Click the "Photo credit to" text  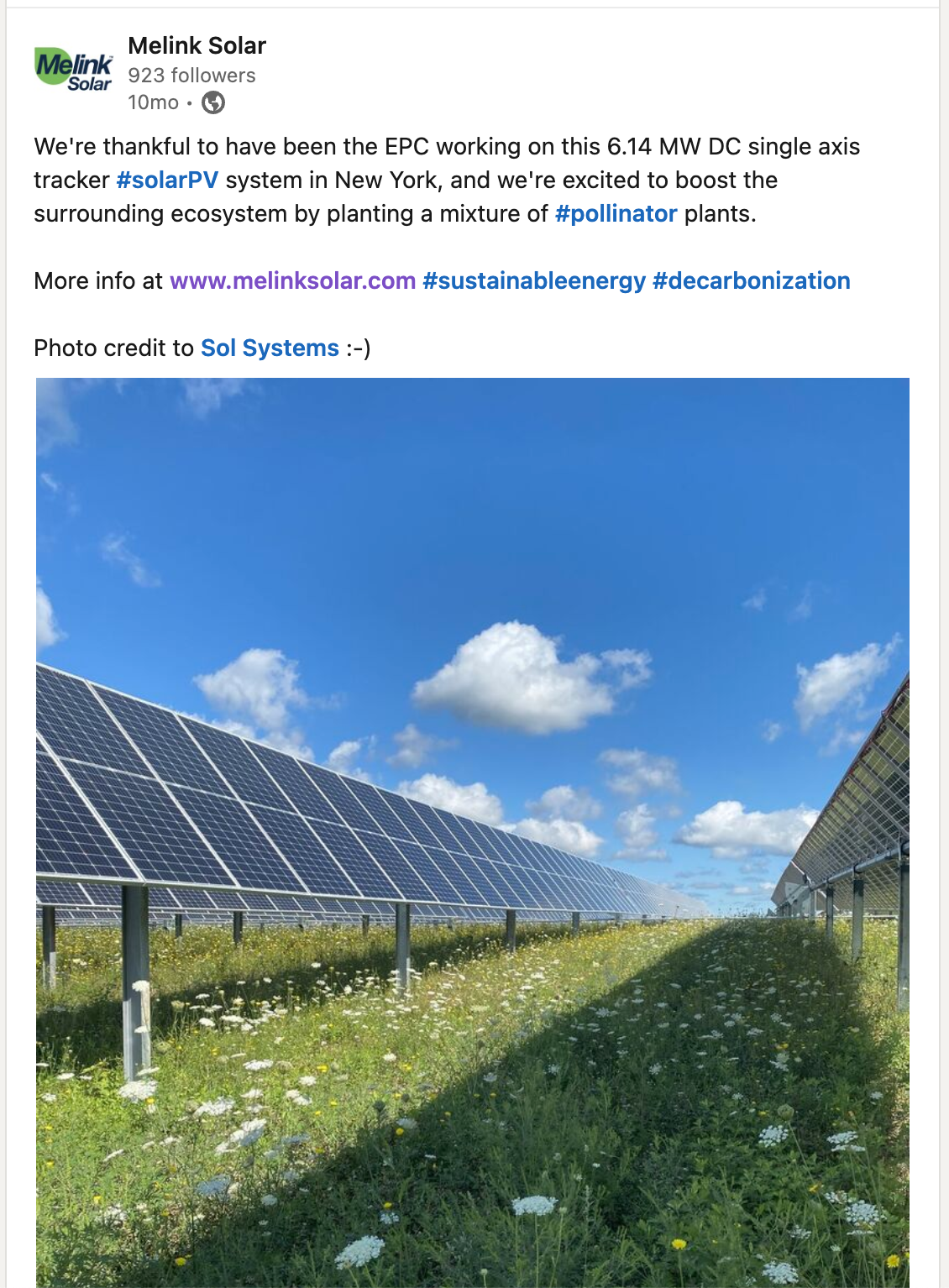tap(113, 348)
